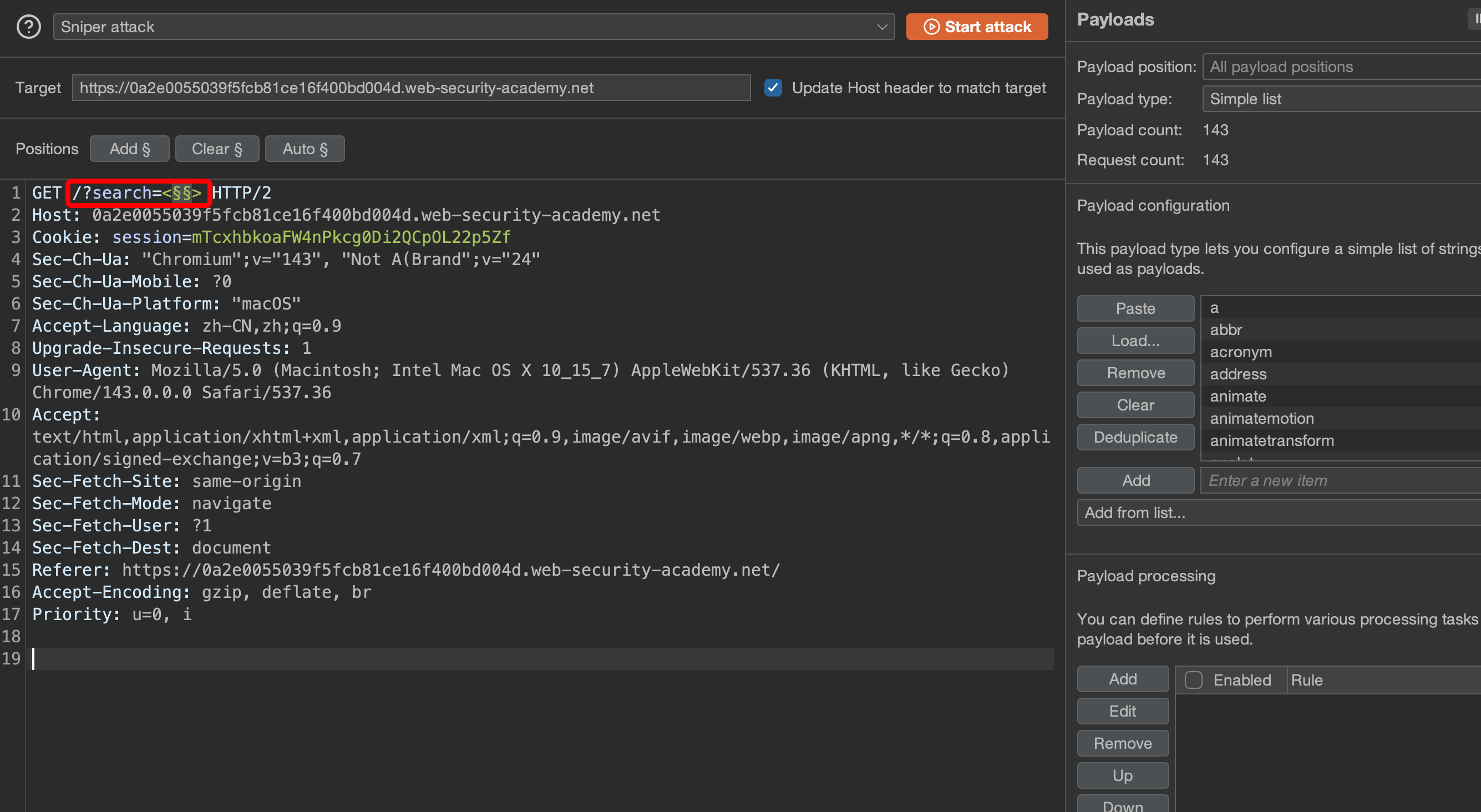Click the Edit payload processing rule button
Screen dimensions: 1481x812
(1122, 712)
